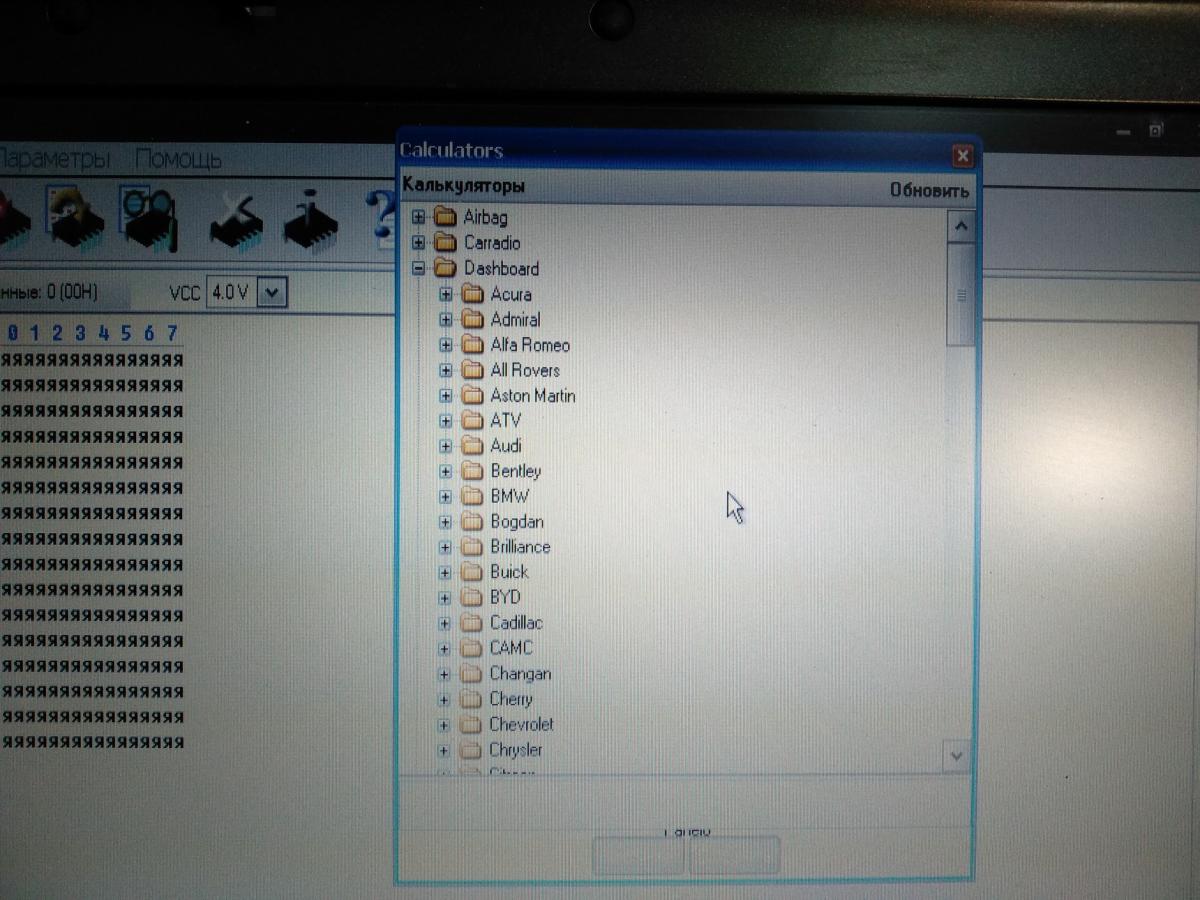Expand the Chevrolet folder

[x=445, y=725]
